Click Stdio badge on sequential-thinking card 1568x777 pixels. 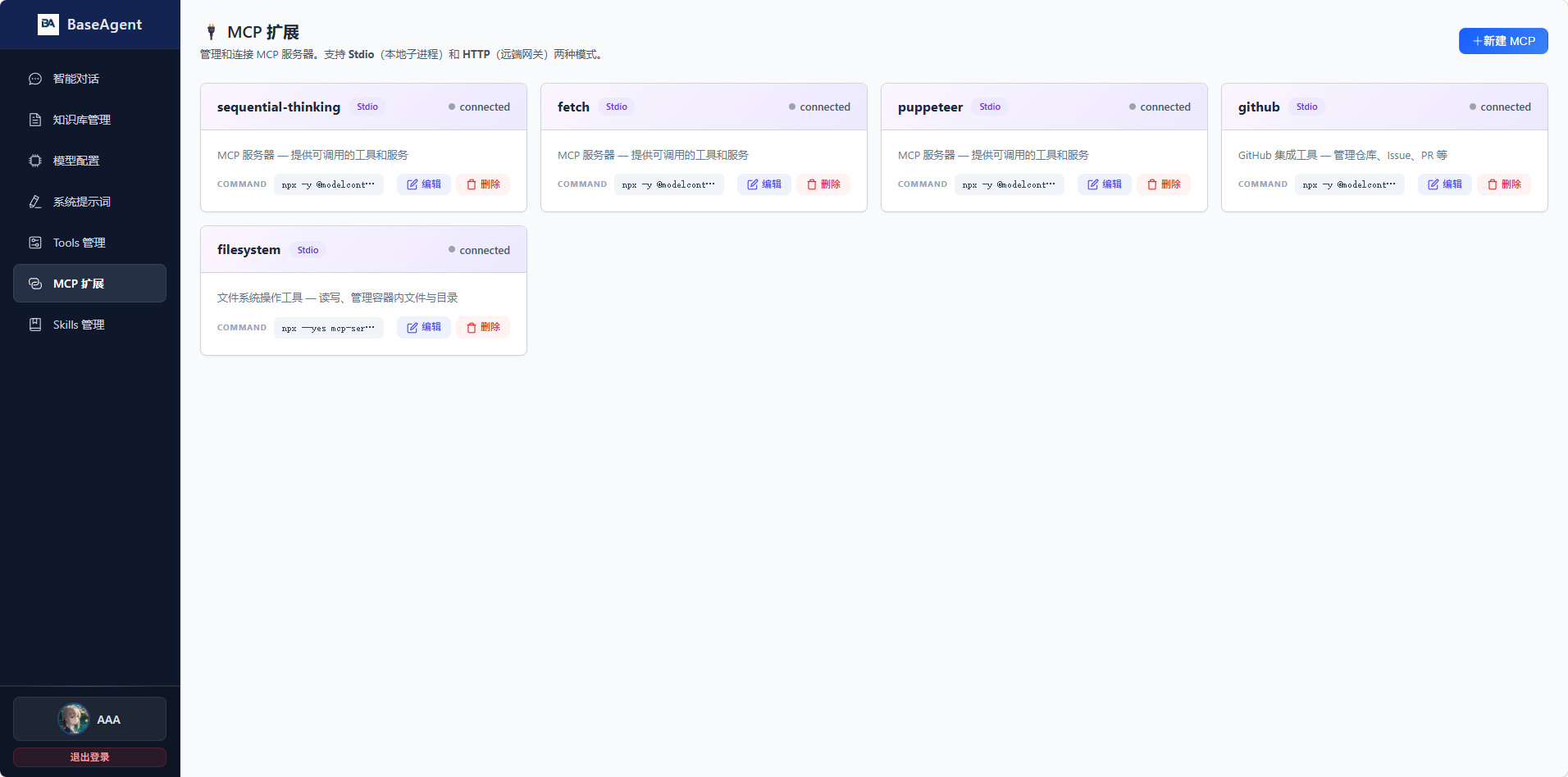coord(367,107)
